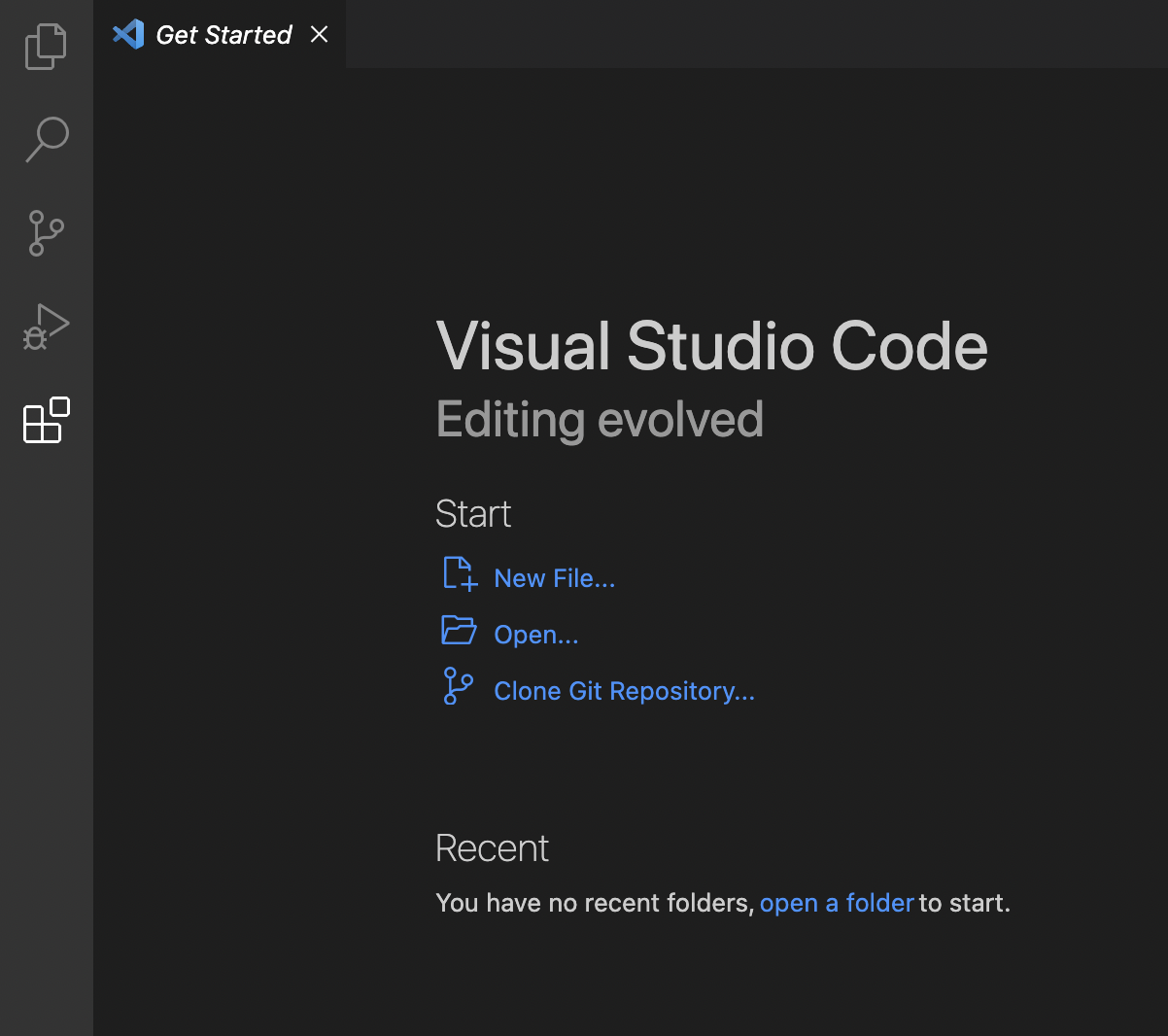
Task: Click the 'open a folder' link
Action: [x=837, y=903]
